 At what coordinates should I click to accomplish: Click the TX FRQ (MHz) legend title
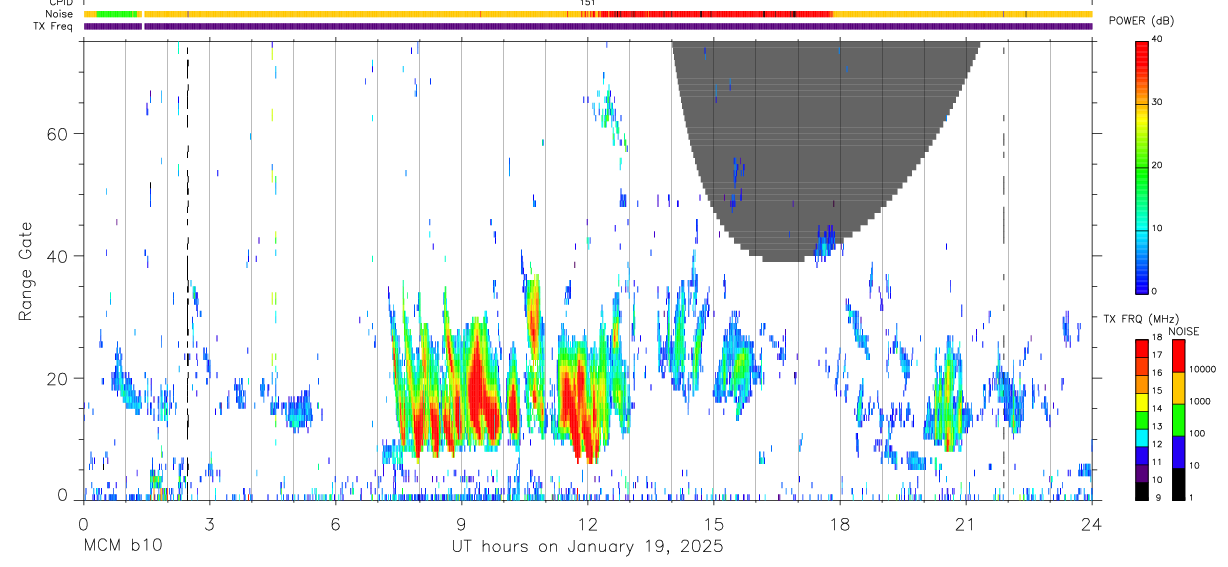1143,319
